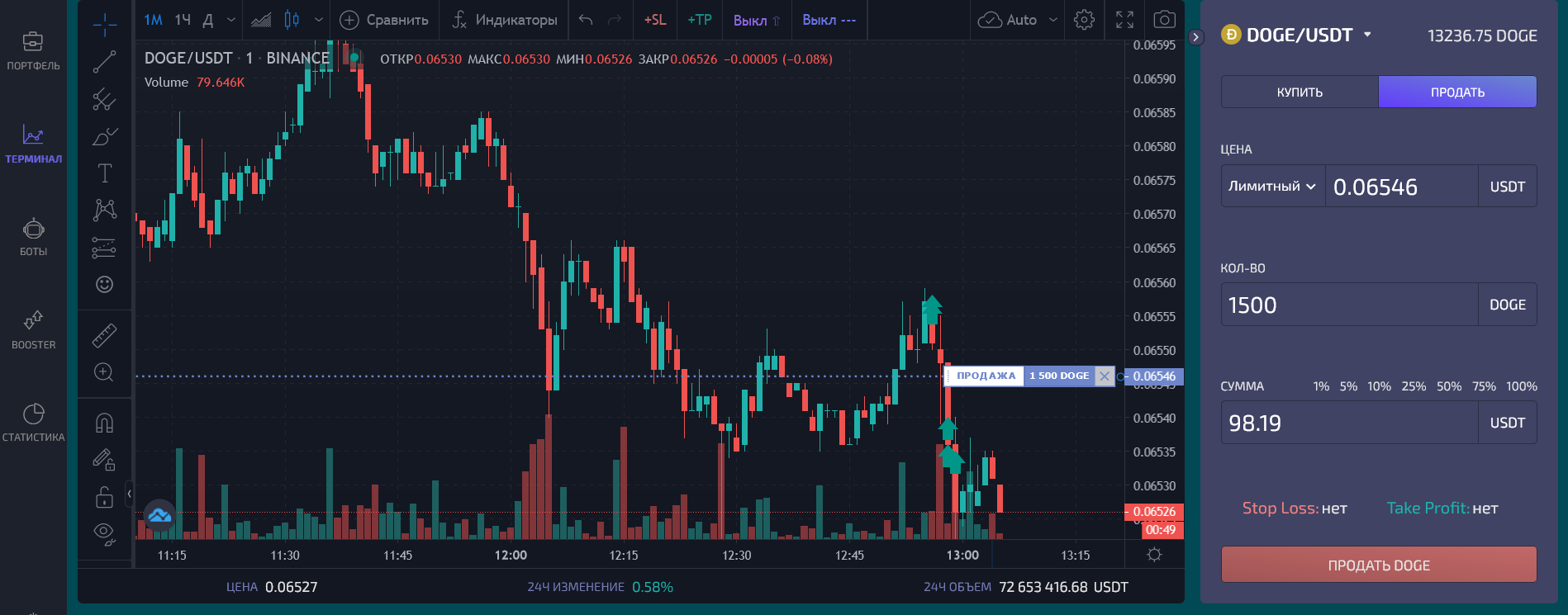
Task: Click the Индикаторы button
Action: tap(505, 20)
